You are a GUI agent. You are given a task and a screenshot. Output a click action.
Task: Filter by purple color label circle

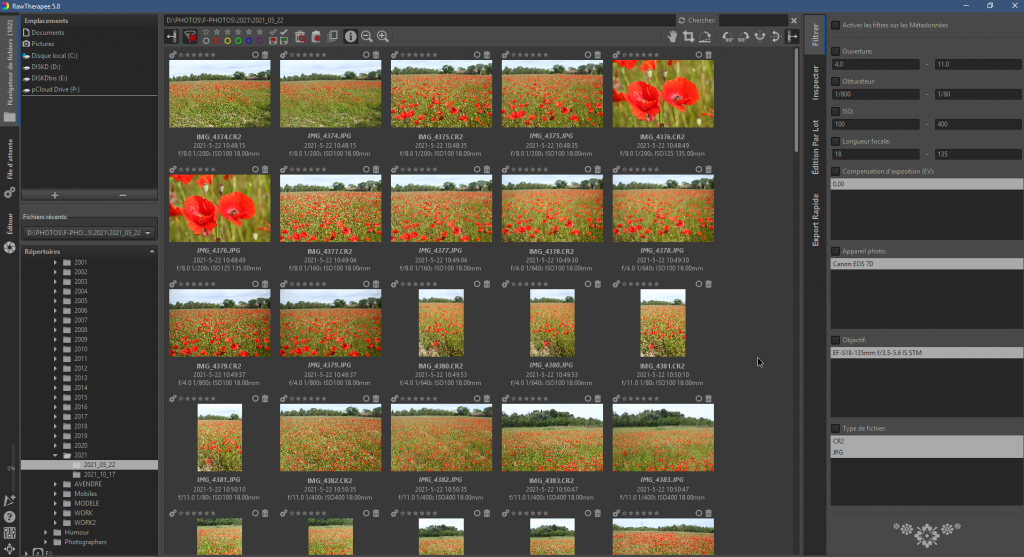point(259,40)
